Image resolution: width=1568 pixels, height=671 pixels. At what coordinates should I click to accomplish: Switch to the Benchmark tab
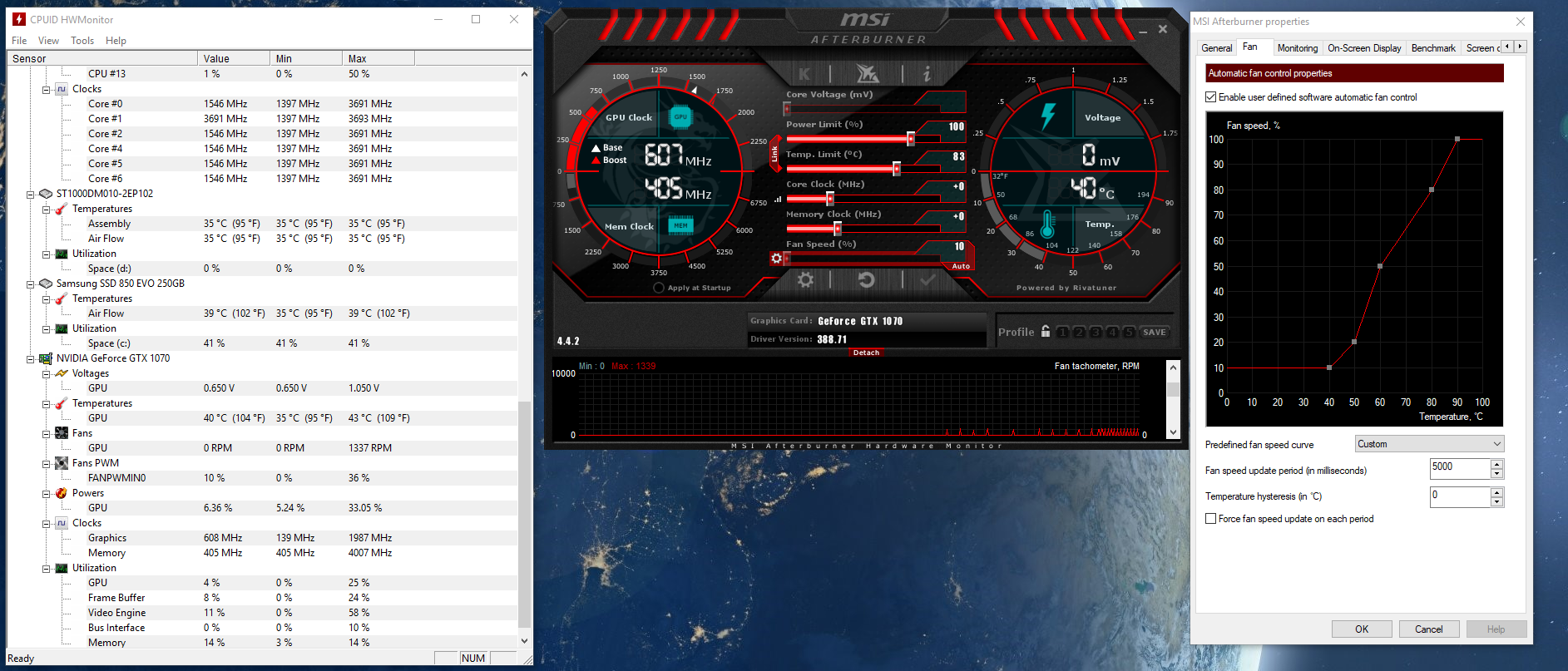pos(1433,48)
